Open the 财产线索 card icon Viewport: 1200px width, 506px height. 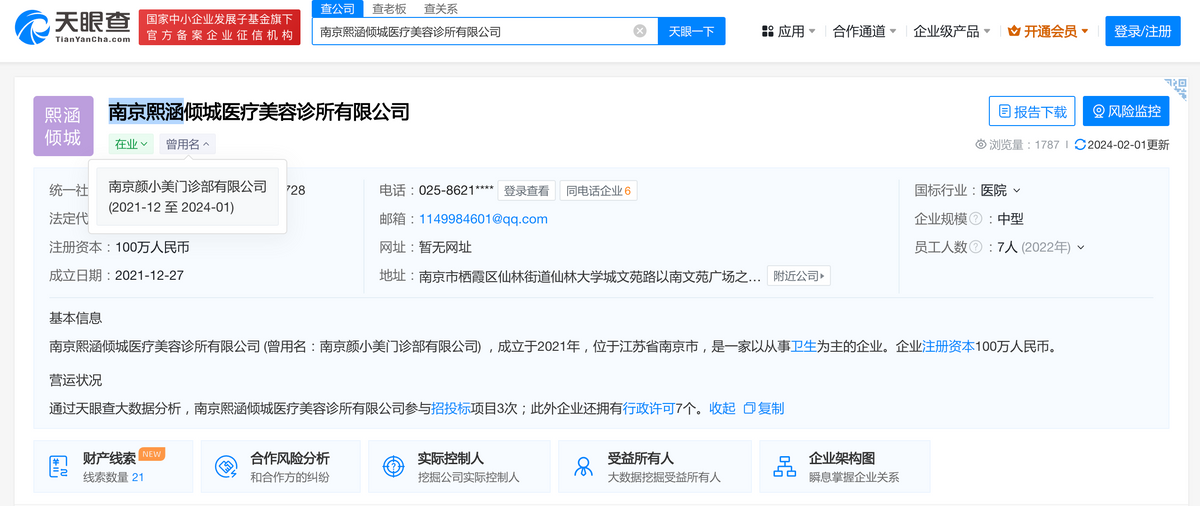[57, 466]
